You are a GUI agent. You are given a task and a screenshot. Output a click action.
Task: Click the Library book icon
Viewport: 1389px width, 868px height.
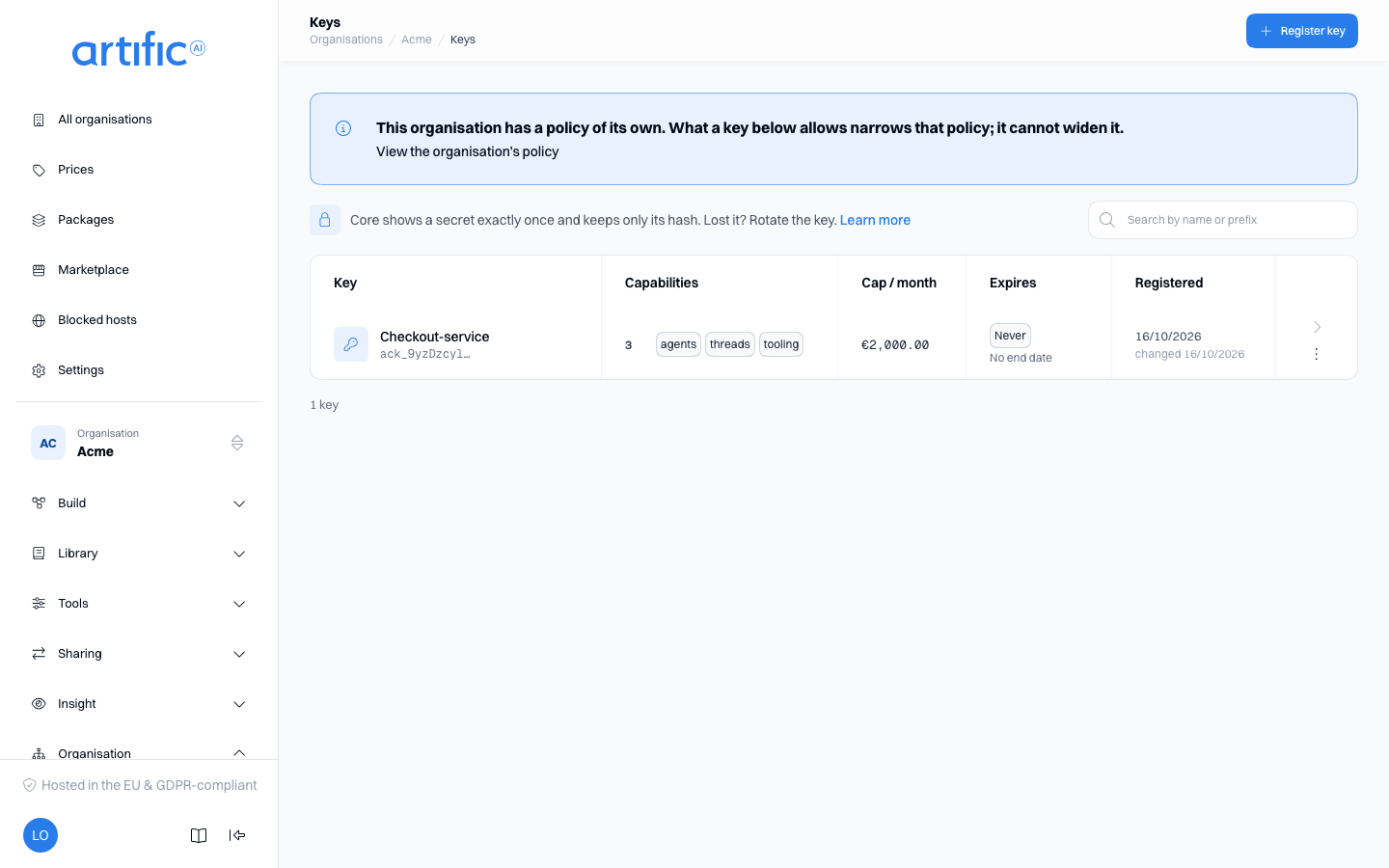click(39, 554)
